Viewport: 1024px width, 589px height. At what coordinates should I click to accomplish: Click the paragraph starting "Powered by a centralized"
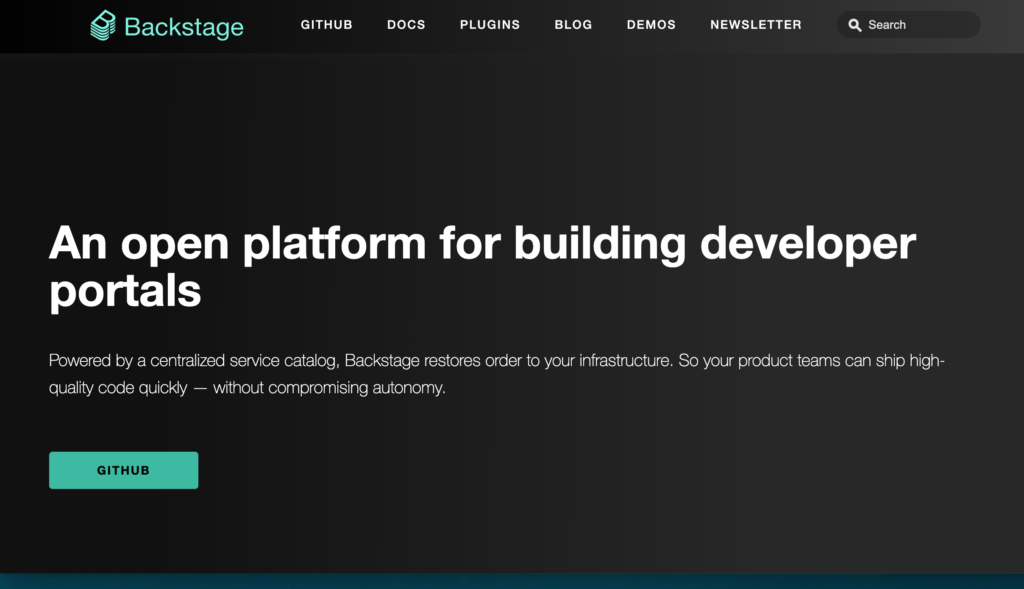(496, 374)
